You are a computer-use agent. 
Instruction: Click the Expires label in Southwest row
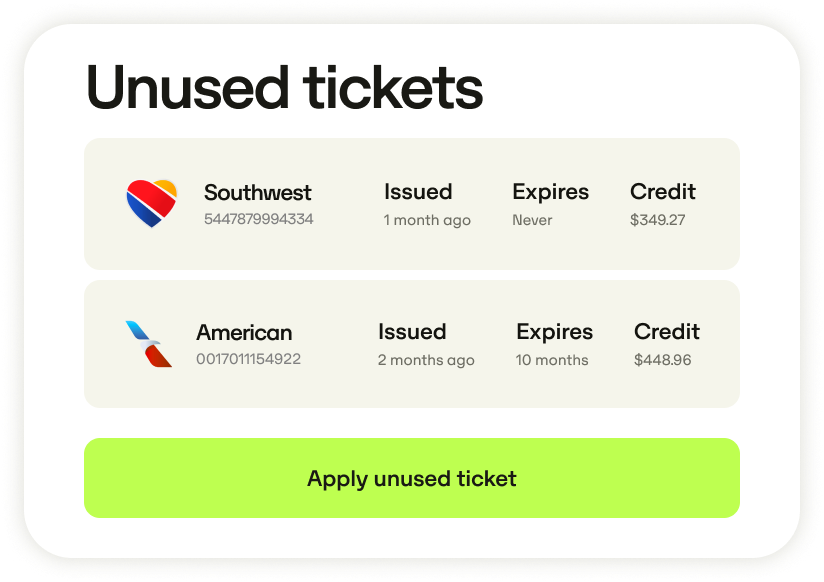[550, 192]
